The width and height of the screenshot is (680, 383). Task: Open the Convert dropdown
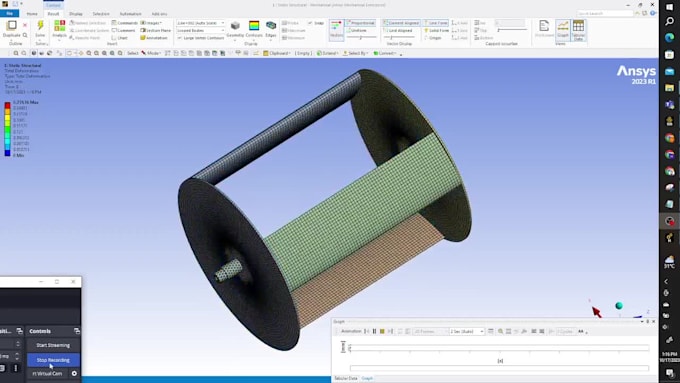pyautogui.click(x=385, y=53)
